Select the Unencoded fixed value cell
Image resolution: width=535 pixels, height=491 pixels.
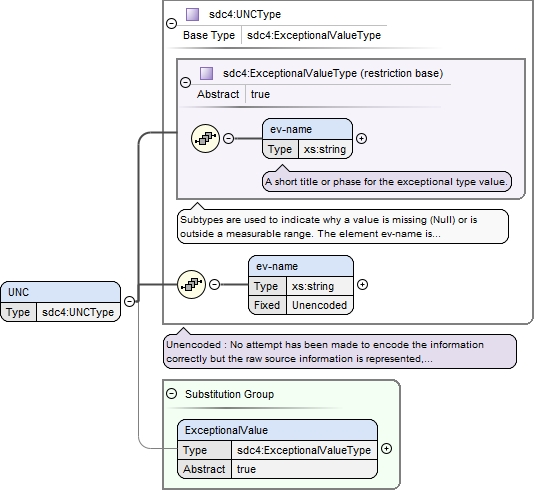click(x=319, y=305)
